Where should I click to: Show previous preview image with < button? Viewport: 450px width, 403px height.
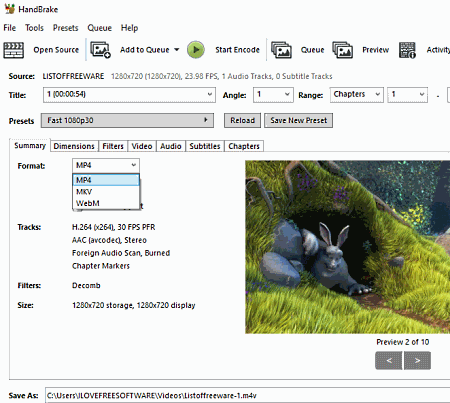[389, 360]
